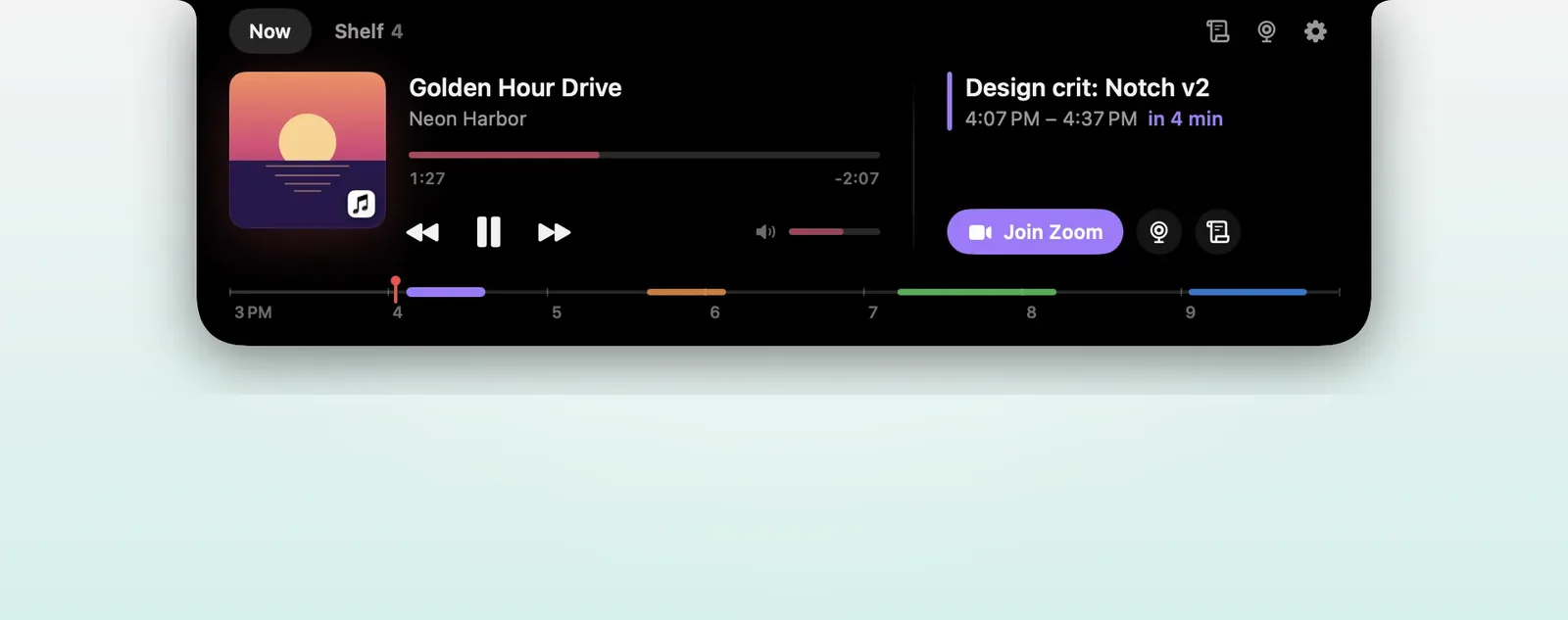This screenshot has height=620, width=1568.
Task: Skip back with the rewind button
Action: coord(422,232)
